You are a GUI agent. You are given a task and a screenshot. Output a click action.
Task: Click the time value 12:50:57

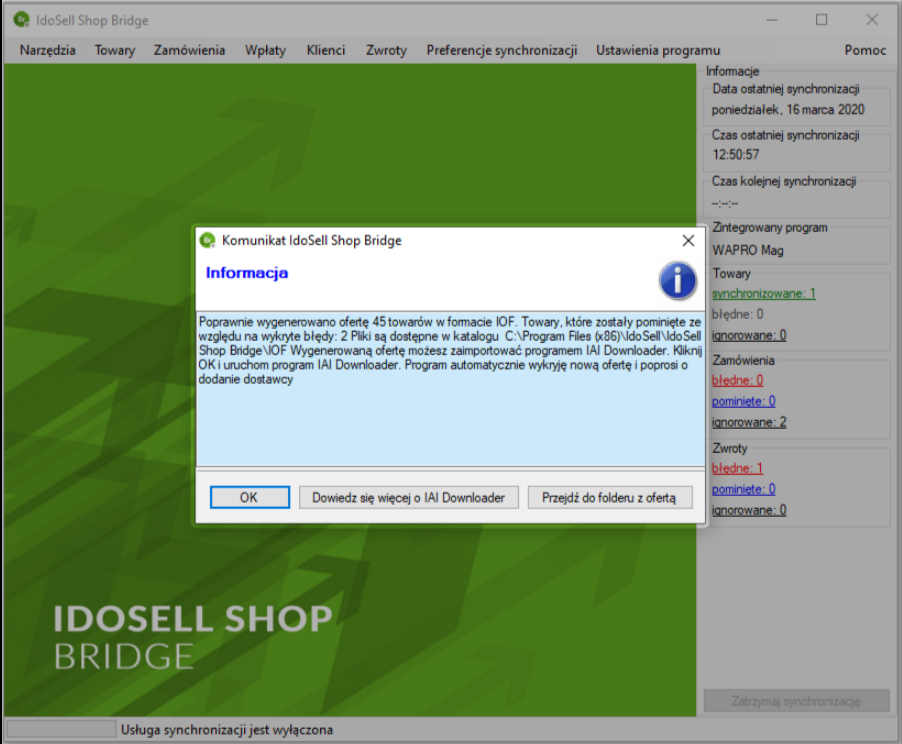pyautogui.click(x=736, y=155)
